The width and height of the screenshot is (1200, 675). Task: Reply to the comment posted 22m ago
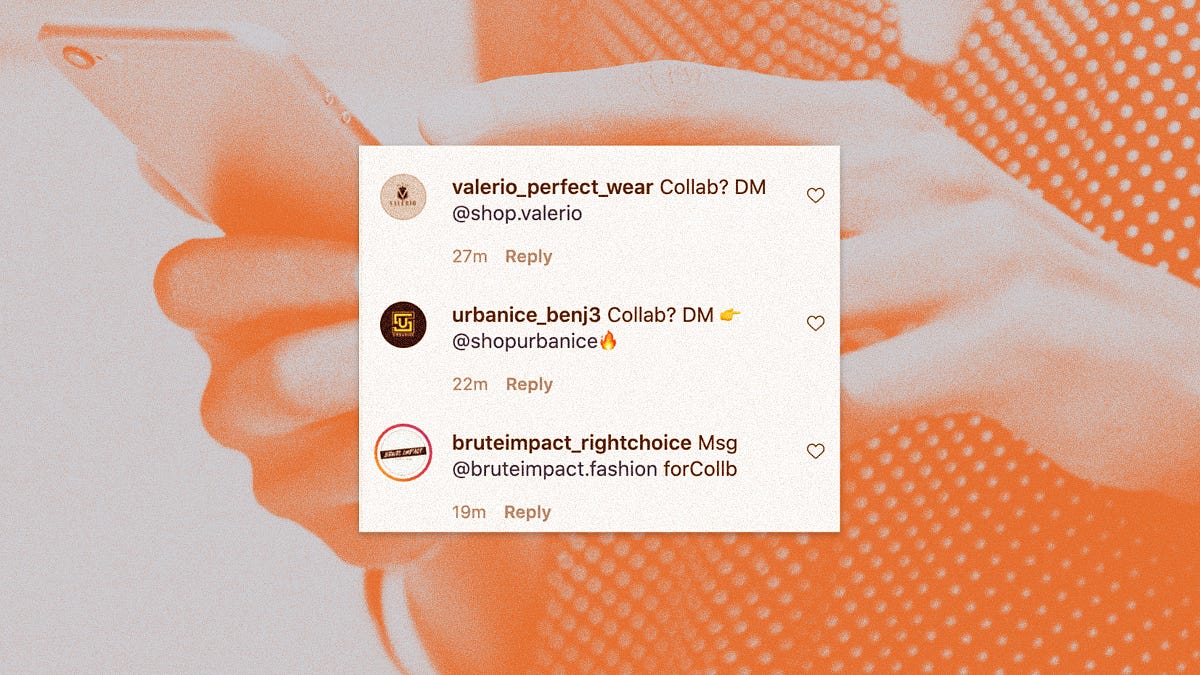point(529,384)
